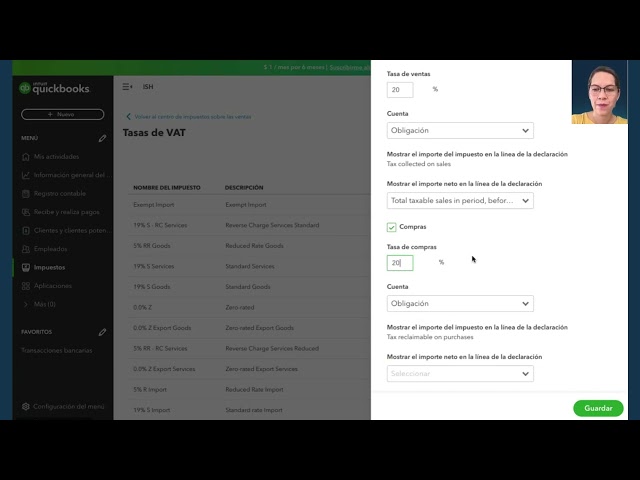Go to Impuestos menu item
Screen dimensions: 640x480
[x=49, y=267]
